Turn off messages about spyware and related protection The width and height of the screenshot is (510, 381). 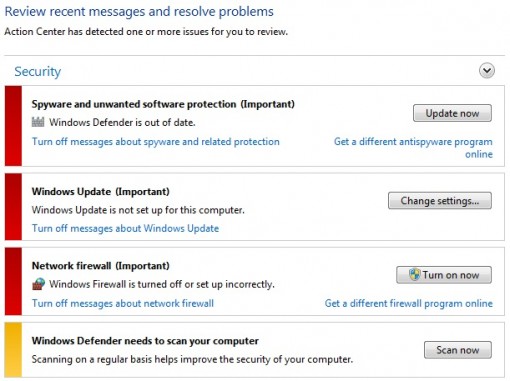(156, 142)
